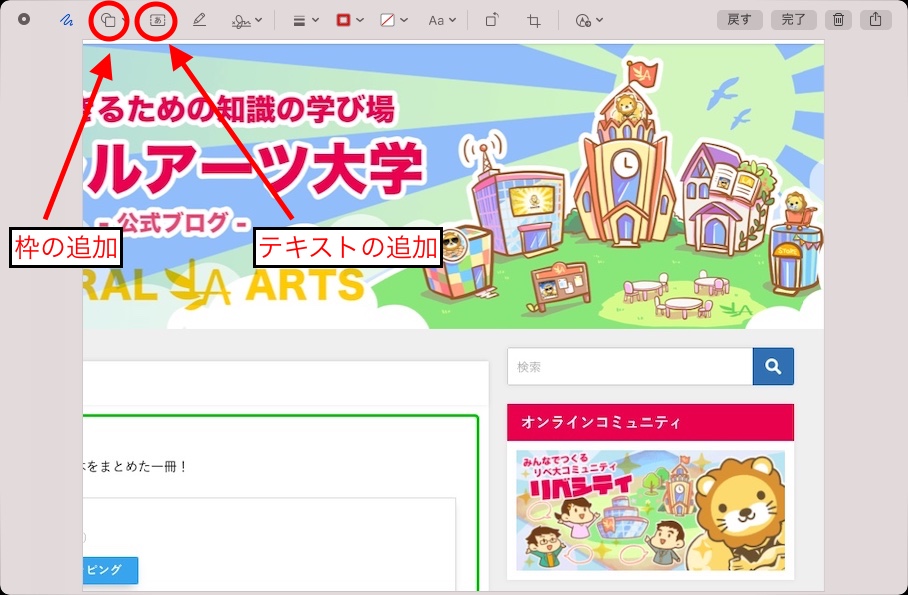Click the trash delete icon
The width and height of the screenshot is (908, 595).
click(838, 20)
